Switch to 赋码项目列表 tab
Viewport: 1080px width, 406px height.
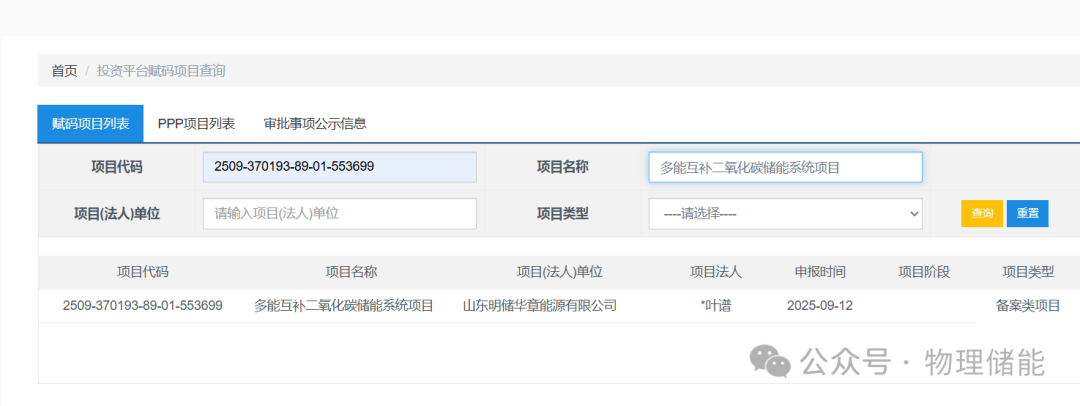90,124
